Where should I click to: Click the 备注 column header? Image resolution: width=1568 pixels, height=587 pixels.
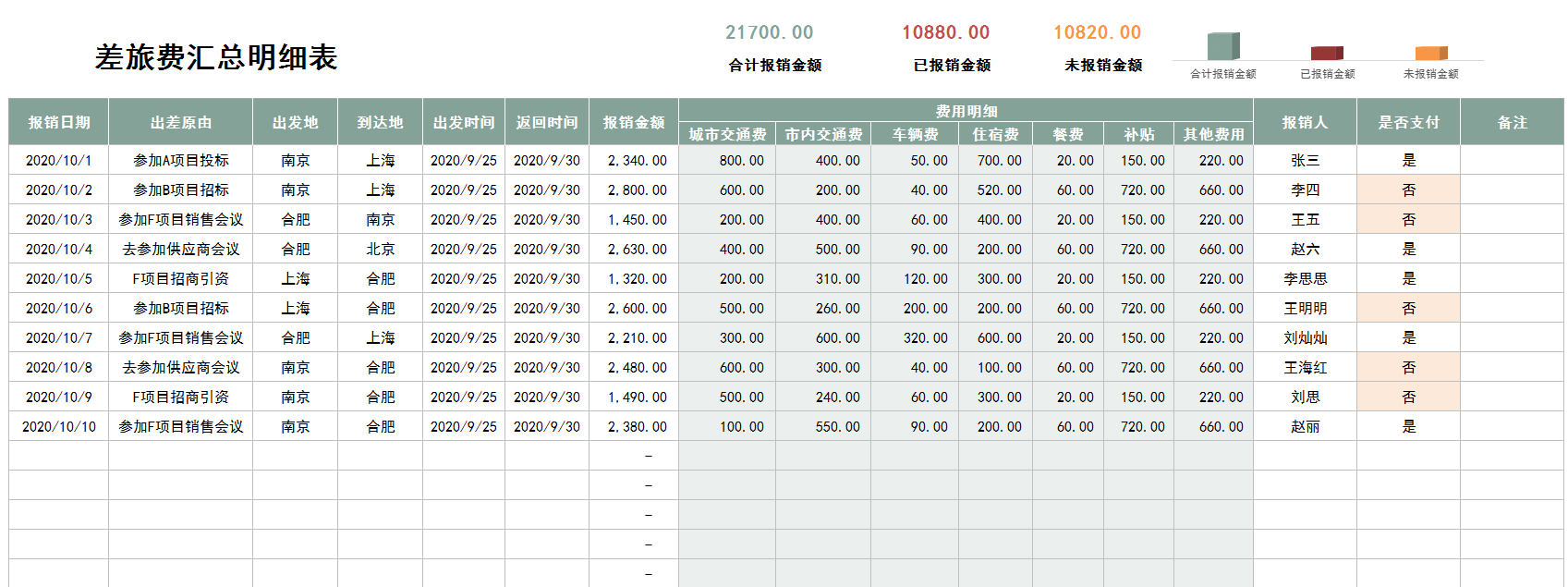coord(1512,122)
